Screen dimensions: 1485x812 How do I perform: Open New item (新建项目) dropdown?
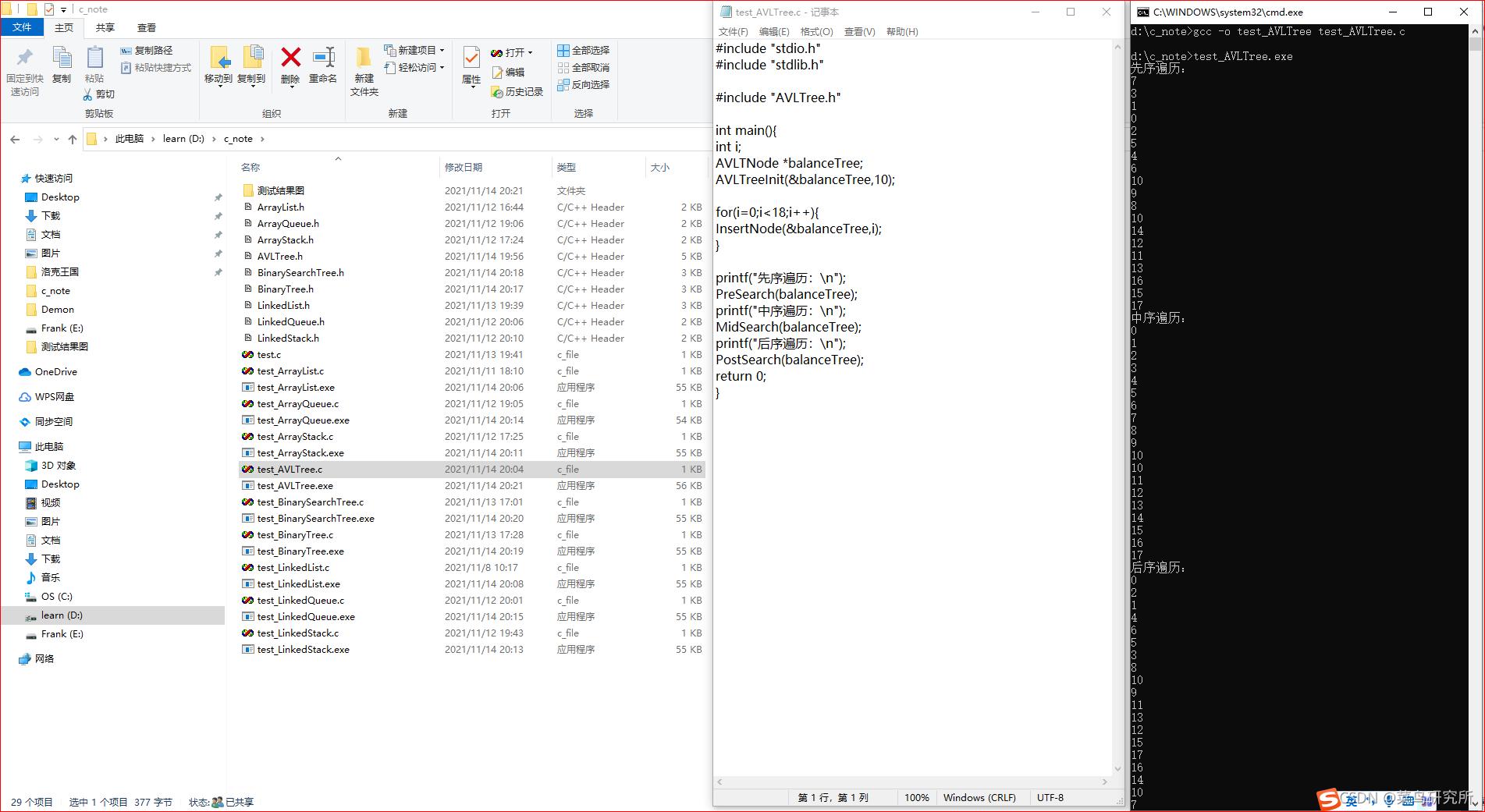coord(414,51)
